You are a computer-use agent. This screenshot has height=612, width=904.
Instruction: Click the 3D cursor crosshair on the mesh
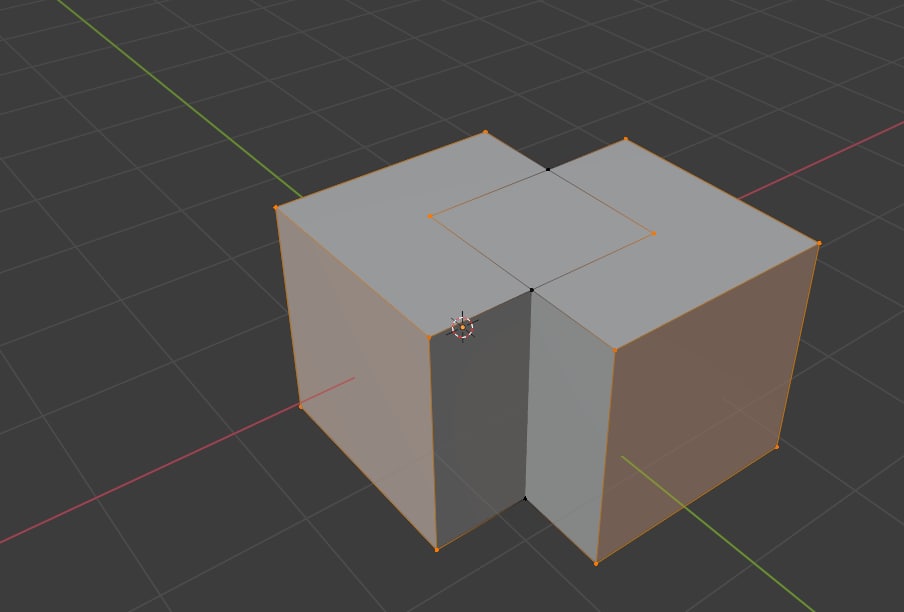pyautogui.click(x=462, y=327)
